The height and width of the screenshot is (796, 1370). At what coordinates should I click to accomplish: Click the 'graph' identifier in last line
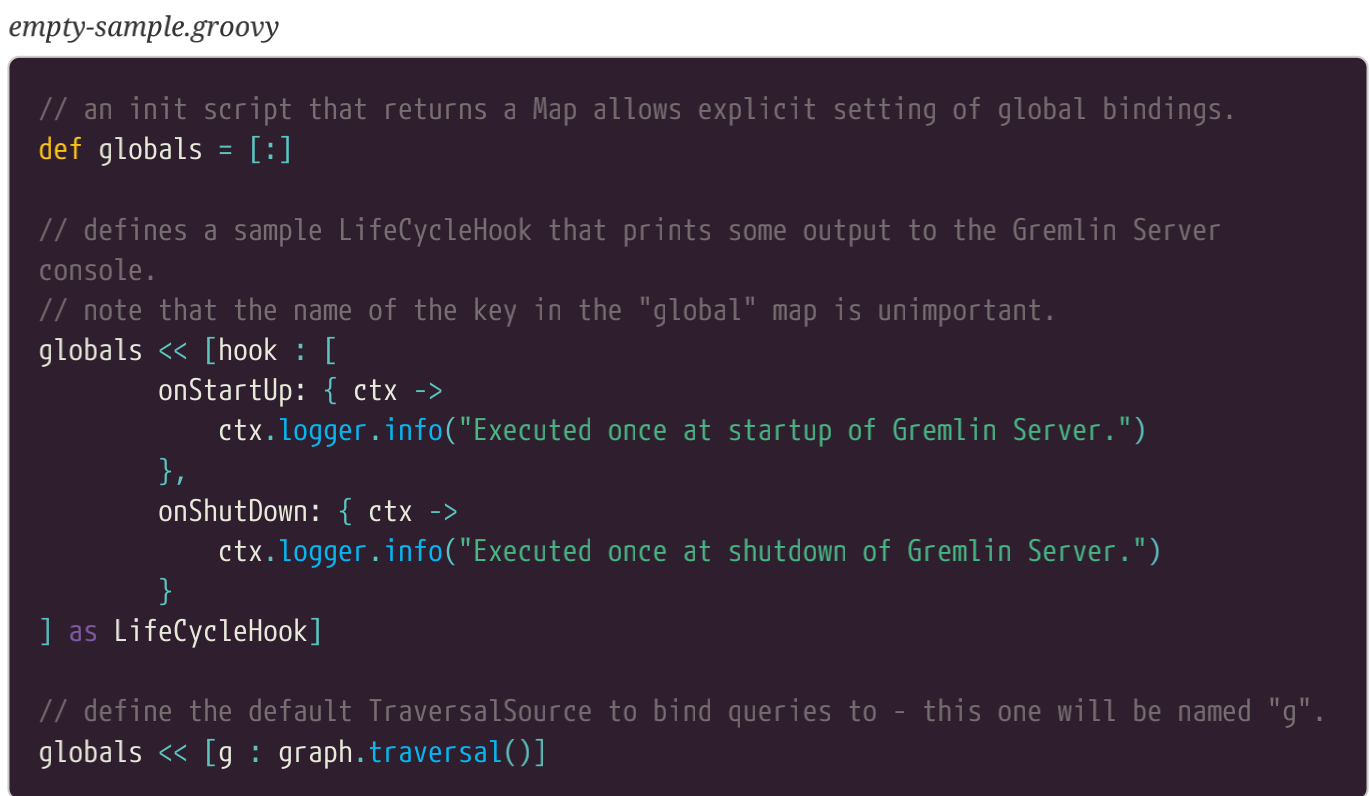[x=315, y=752]
